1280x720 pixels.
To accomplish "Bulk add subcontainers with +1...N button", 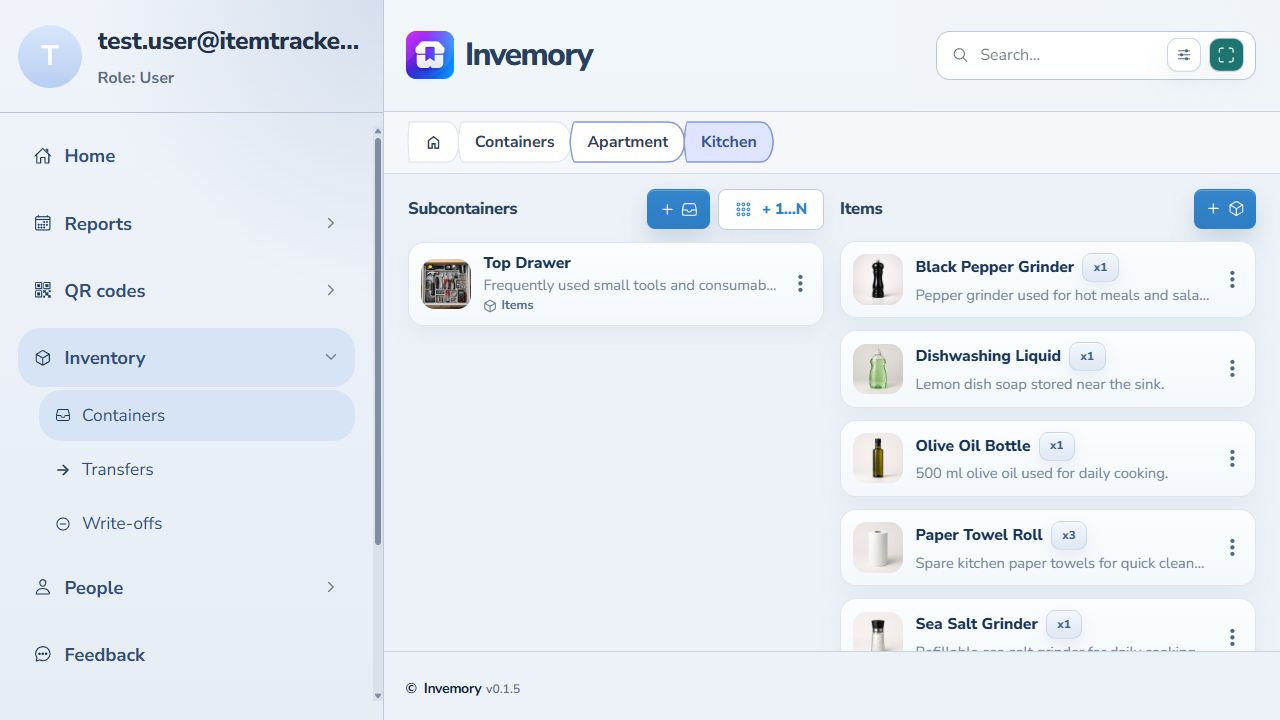I will click(x=771, y=209).
